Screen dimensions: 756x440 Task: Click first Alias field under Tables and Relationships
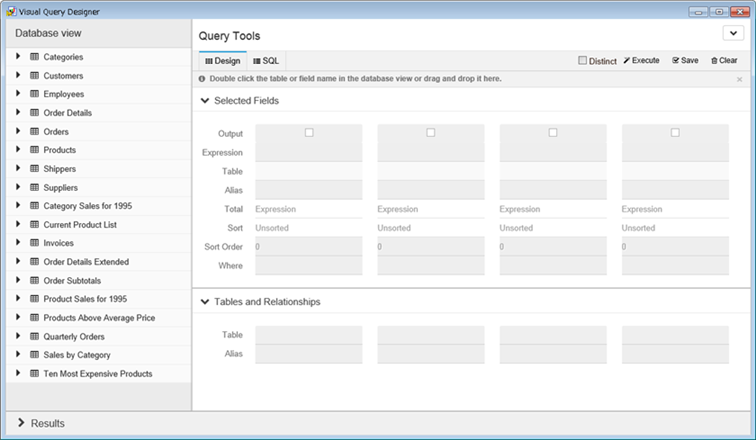(309, 354)
